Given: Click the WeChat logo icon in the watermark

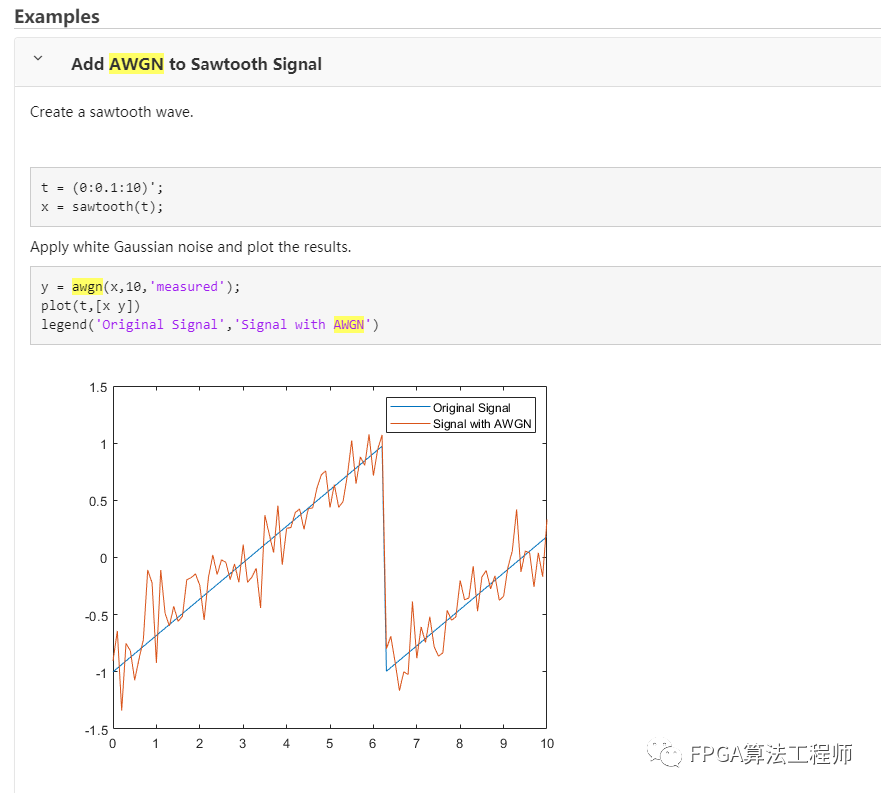Looking at the screenshot, I should 663,755.
